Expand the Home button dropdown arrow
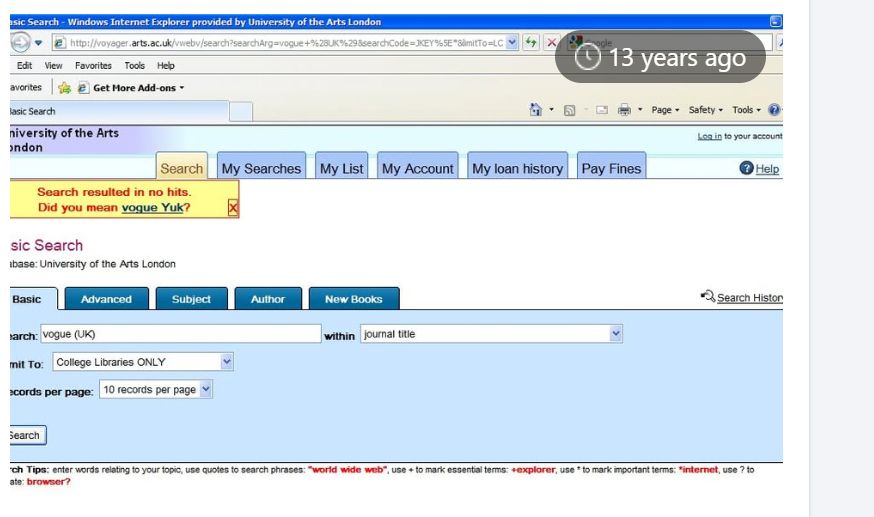Viewport: 874px width, 517px height. click(x=551, y=110)
